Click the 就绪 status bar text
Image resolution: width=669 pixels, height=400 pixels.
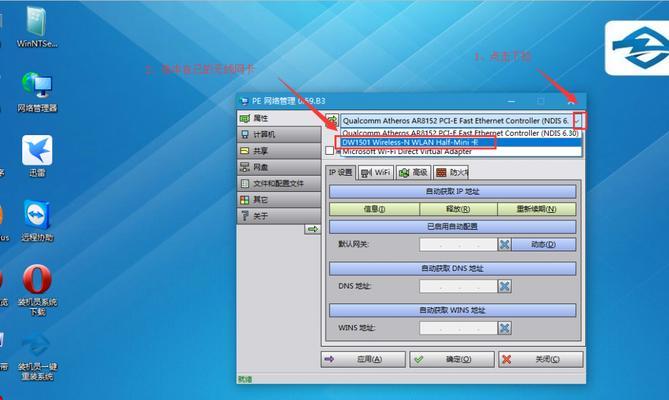tap(245, 379)
